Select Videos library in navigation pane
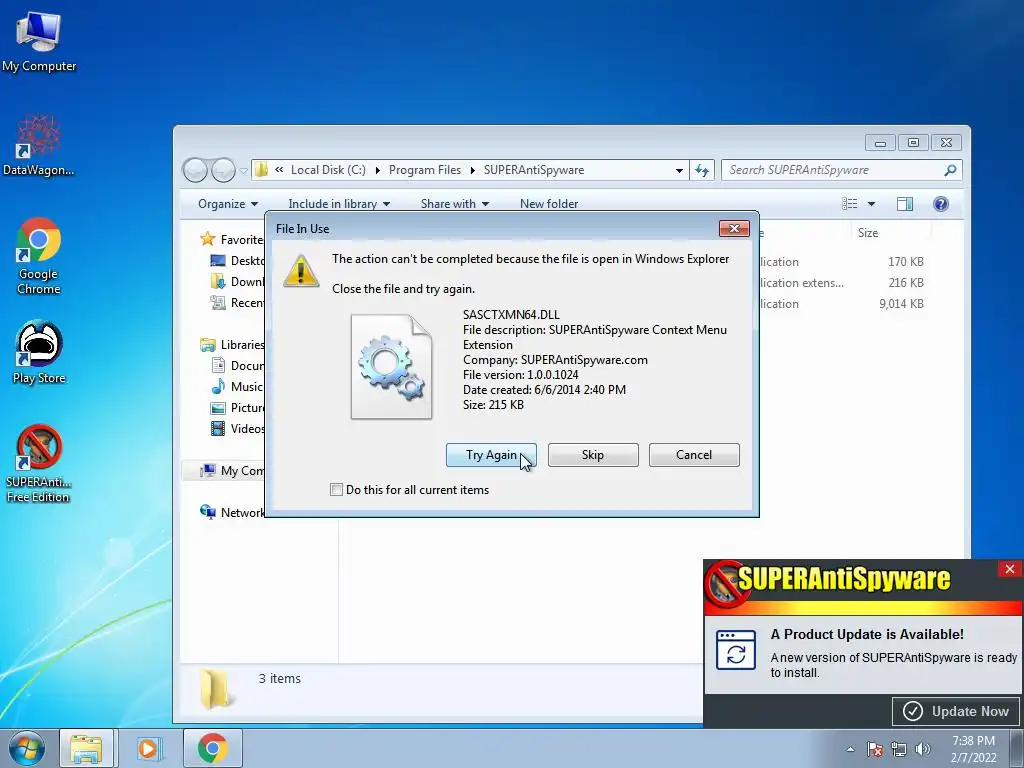The width and height of the screenshot is (1024, 768). tap(238, 428)
